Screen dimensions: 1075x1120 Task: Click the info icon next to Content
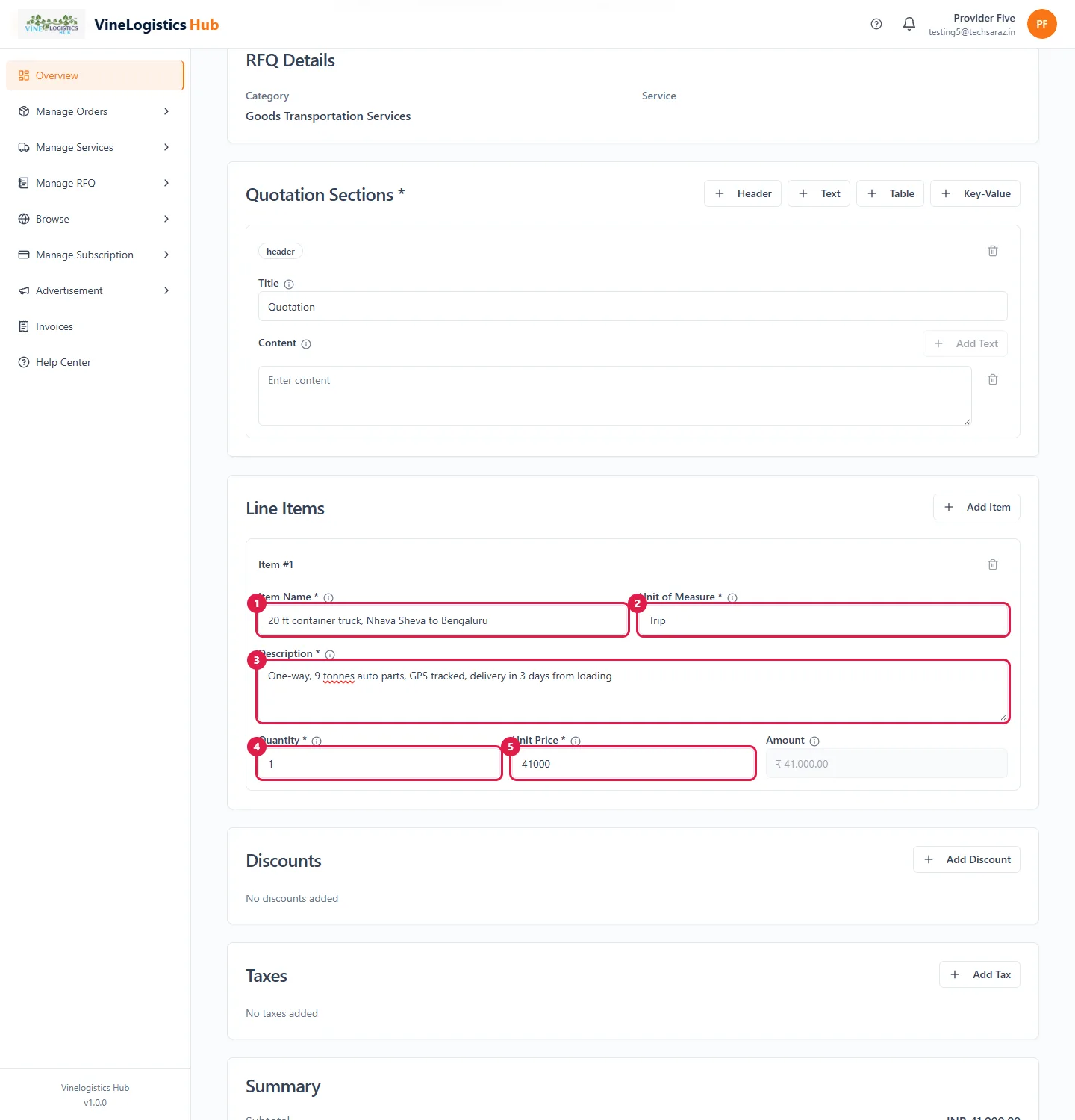click(x=306, y=344)
